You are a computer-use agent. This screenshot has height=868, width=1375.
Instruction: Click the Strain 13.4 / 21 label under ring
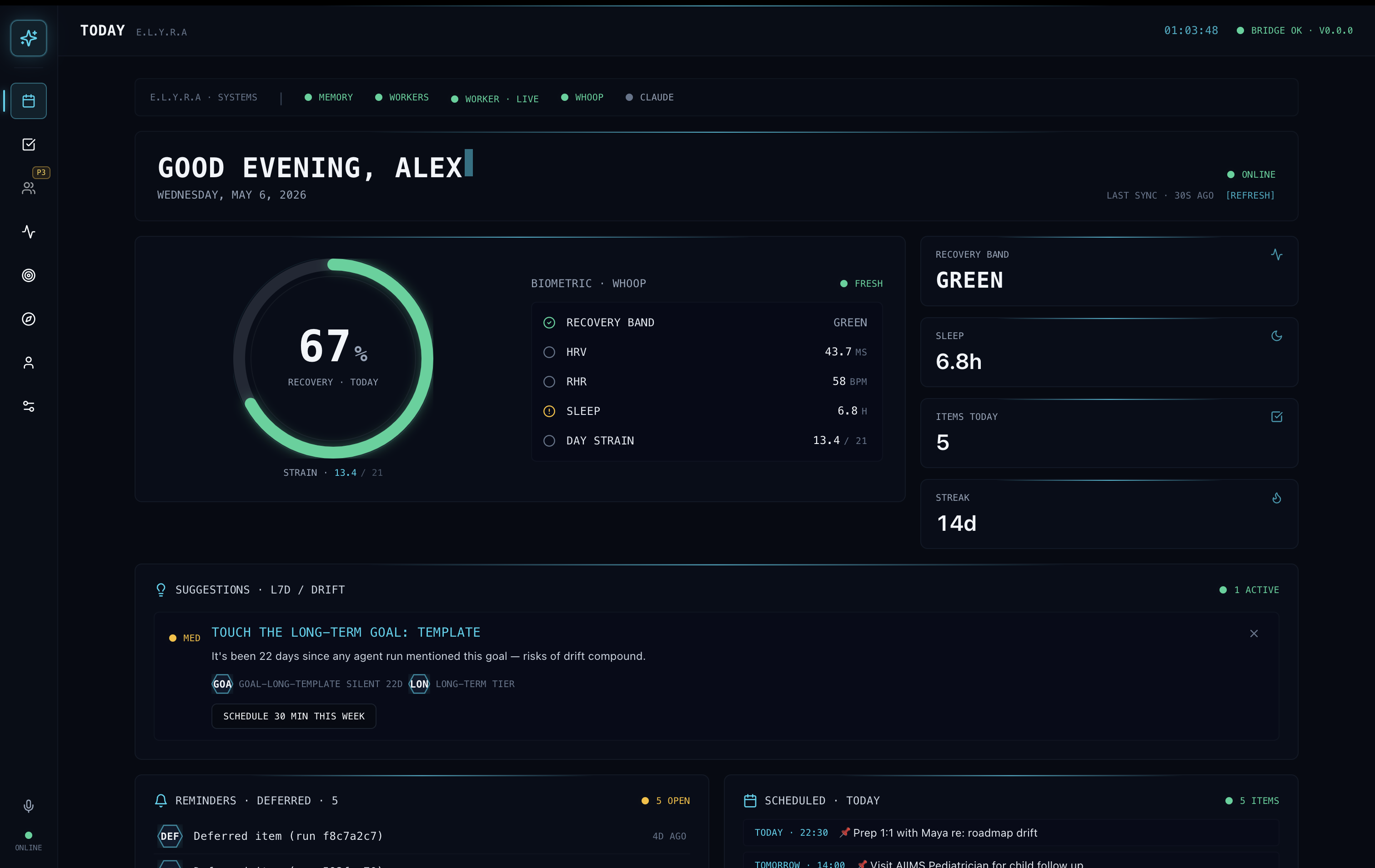[333, 473]
